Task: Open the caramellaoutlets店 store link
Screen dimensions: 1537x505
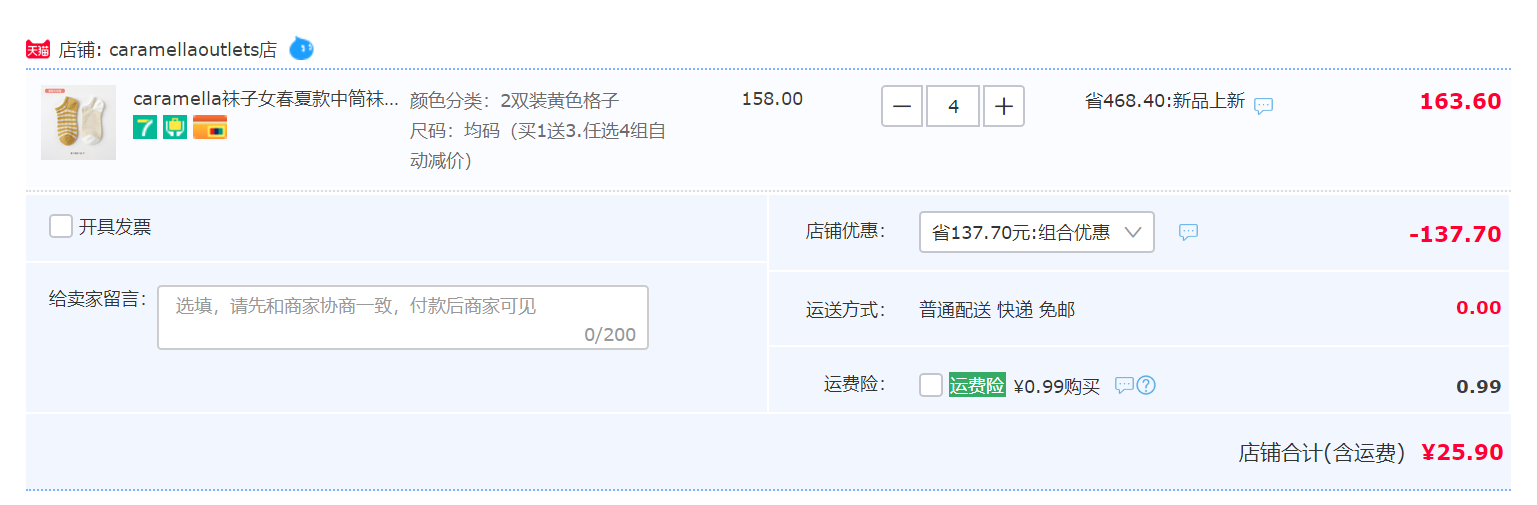Action: point(193,49)
